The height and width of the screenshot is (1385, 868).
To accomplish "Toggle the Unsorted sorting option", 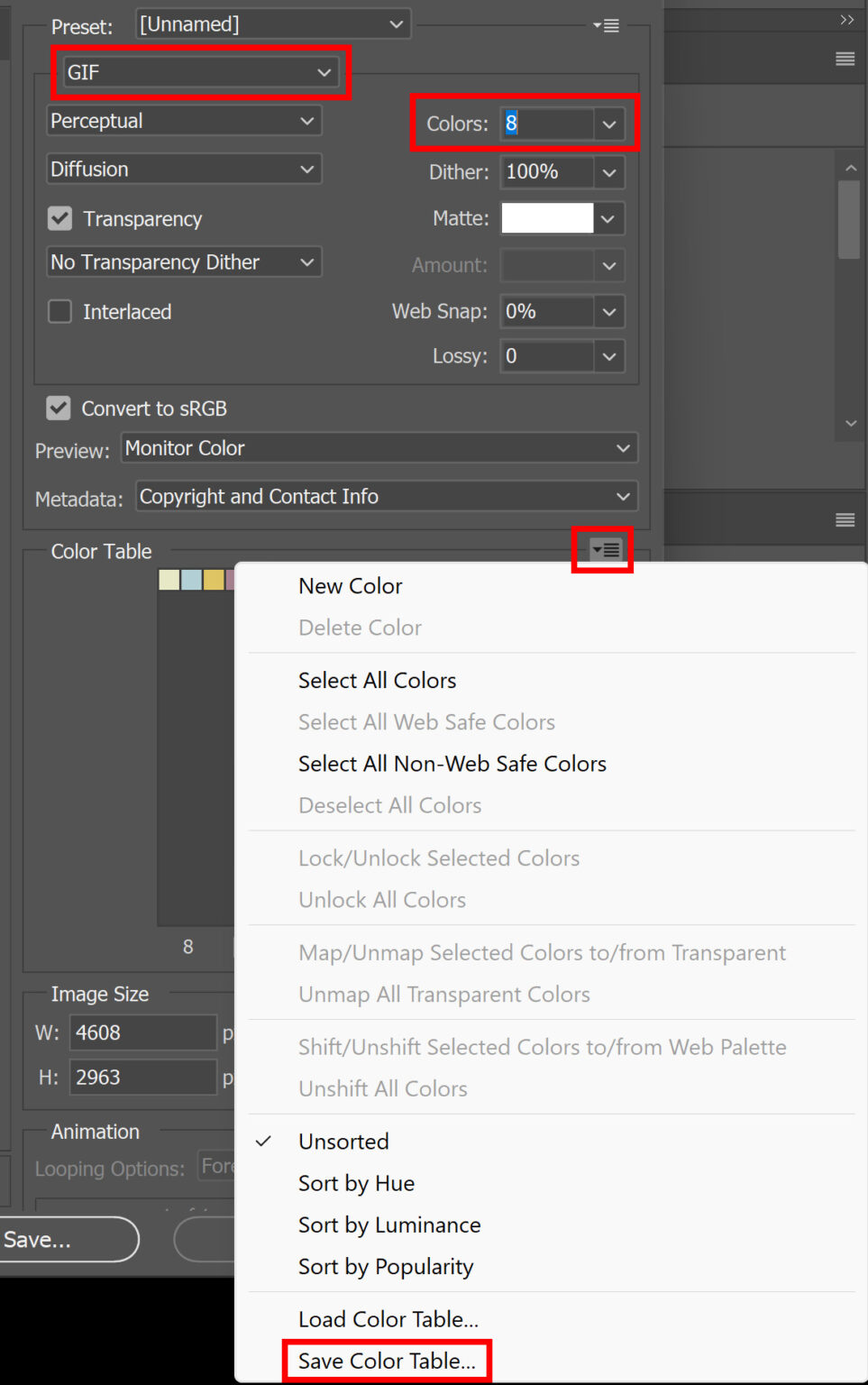I will click(x=343, y=1141).
